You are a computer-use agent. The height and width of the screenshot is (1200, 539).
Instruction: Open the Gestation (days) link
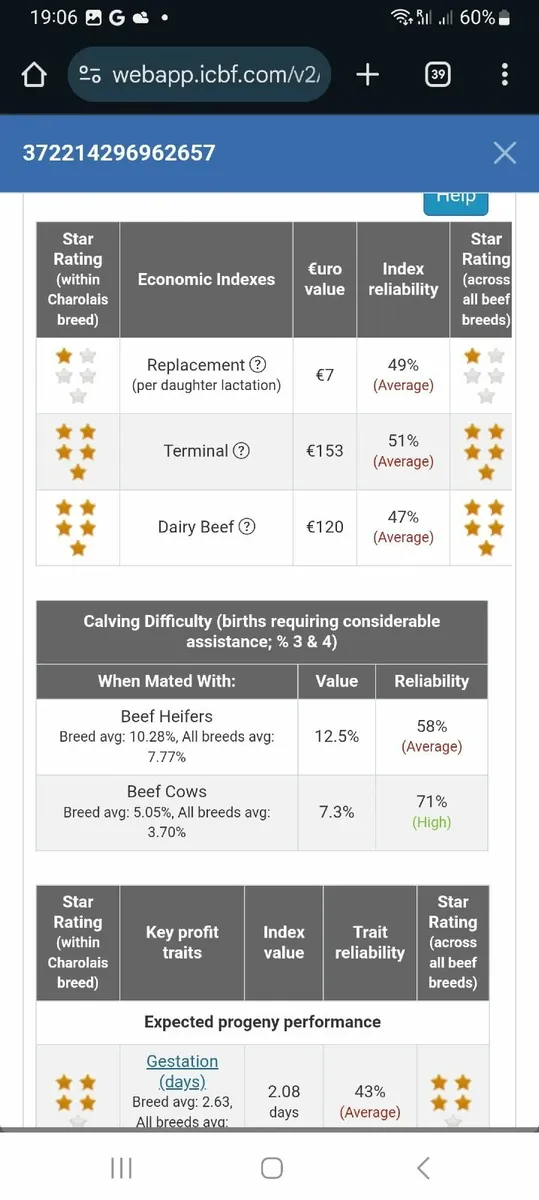pyautogui.click(x=182, y=1071)
